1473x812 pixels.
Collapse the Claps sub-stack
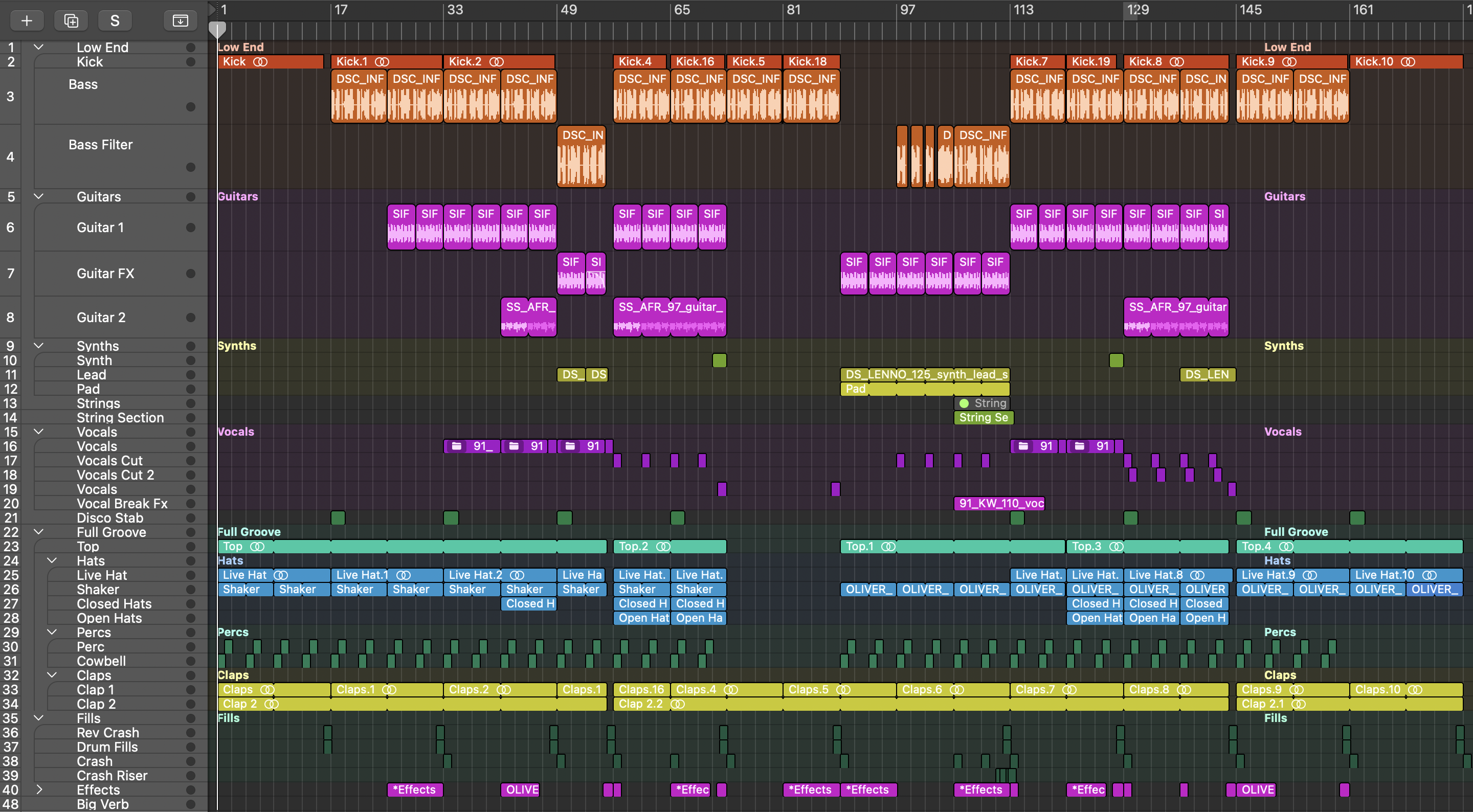(52, 675)
